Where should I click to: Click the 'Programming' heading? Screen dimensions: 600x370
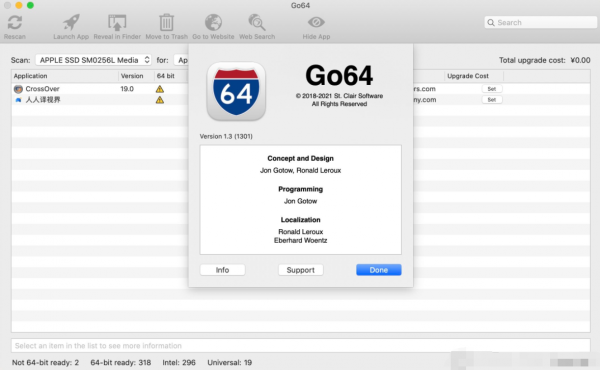tap(300, 189)
